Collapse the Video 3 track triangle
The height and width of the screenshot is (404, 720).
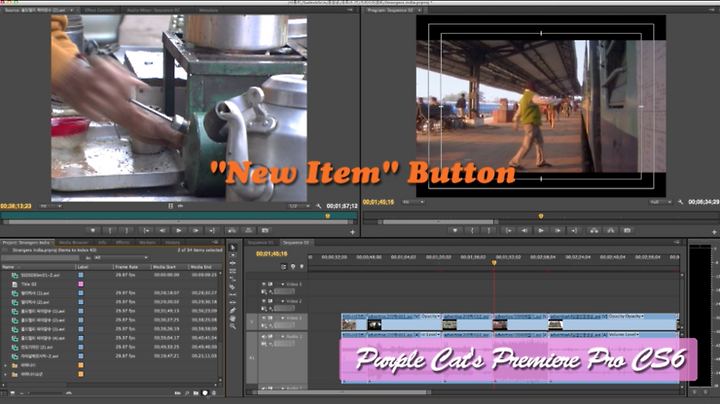click(283, 284)
